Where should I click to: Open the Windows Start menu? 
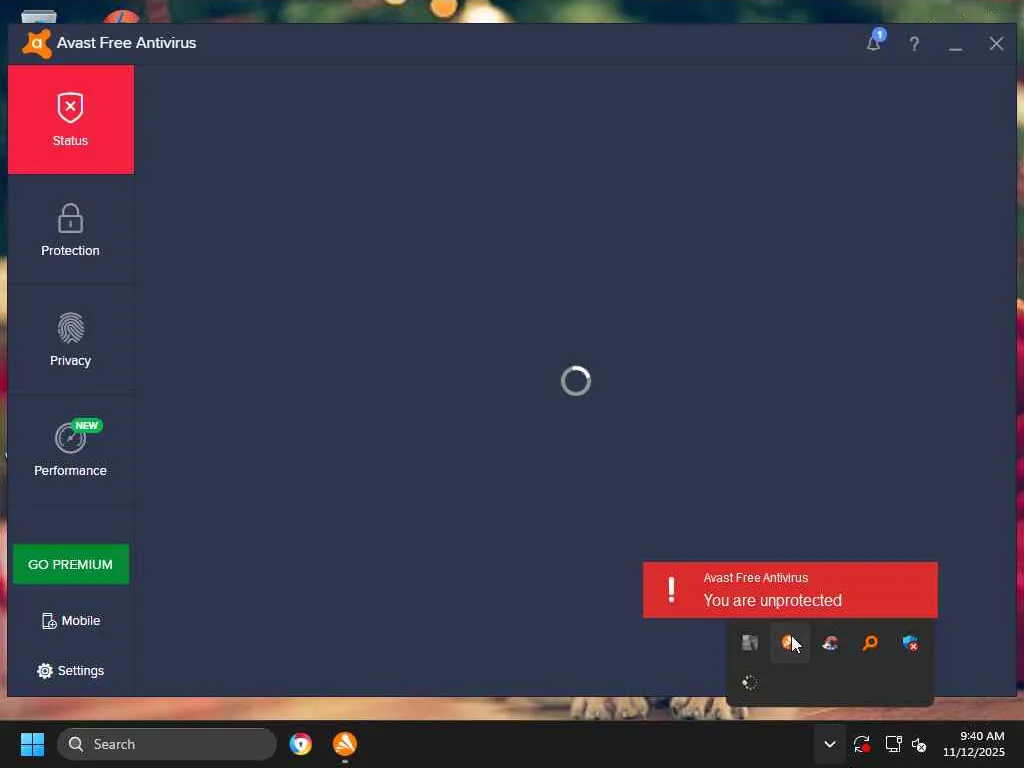click(32, 744)
